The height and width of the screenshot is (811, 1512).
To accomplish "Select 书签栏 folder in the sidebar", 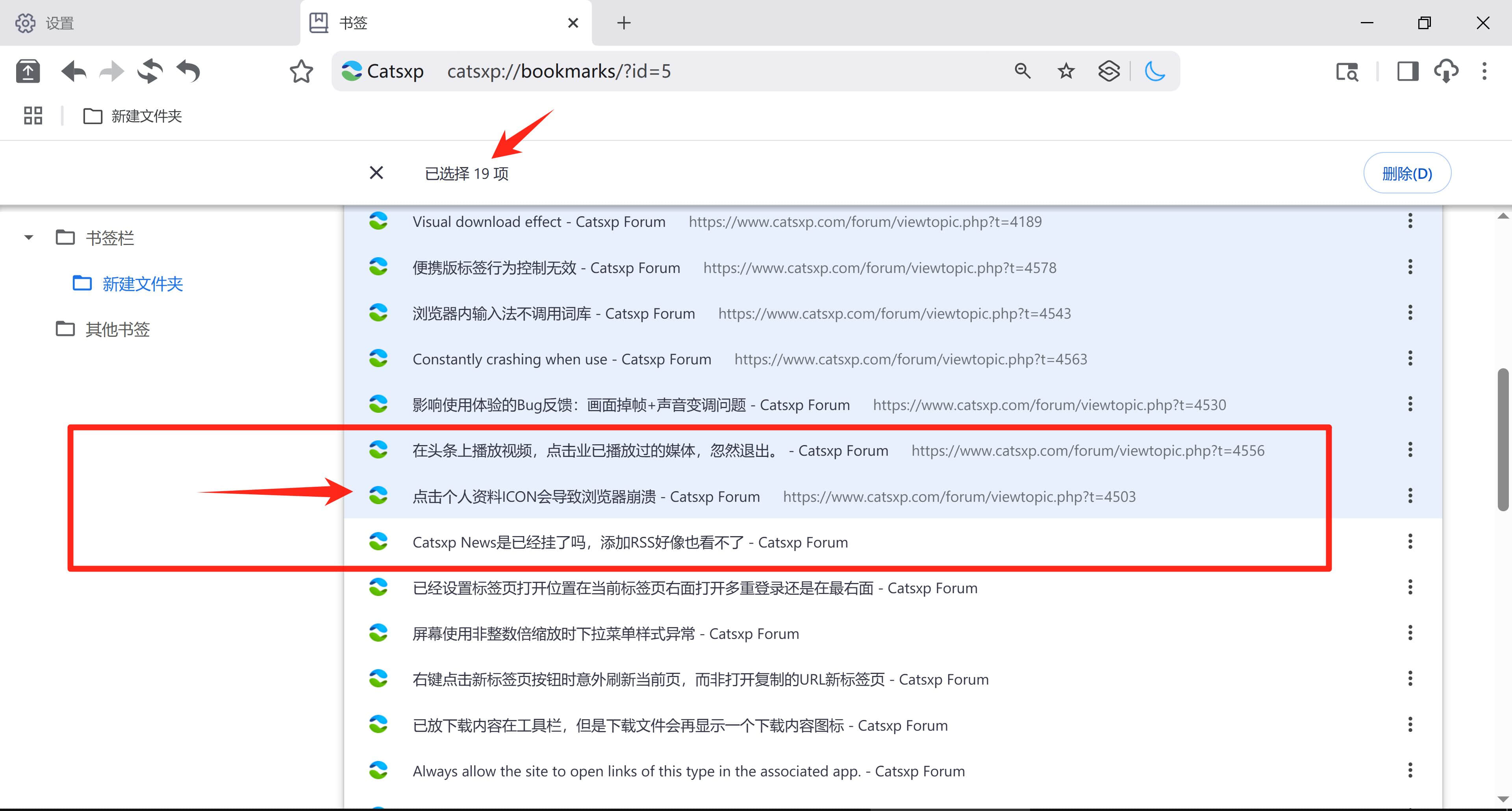I will tap(95, 238).
